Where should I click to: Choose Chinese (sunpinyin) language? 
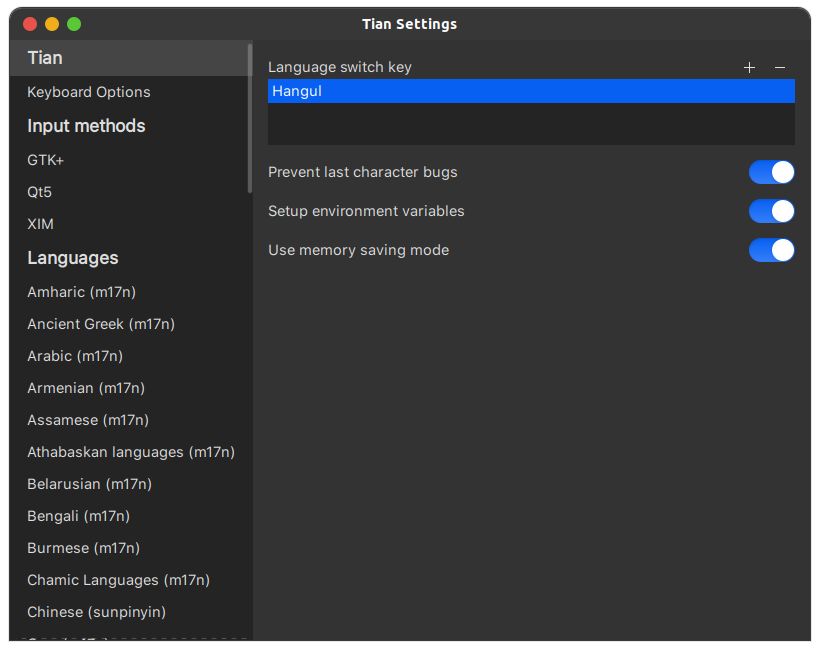pos(96,612)
